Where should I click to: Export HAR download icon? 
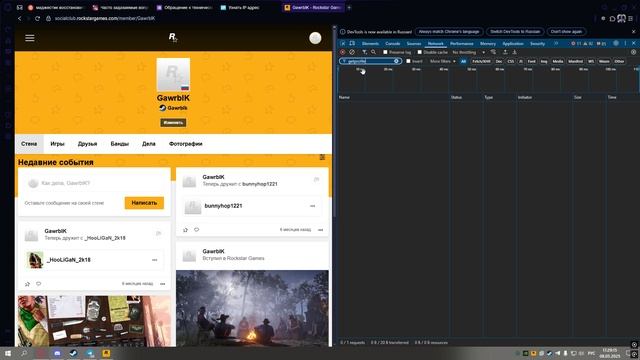(x=514, y=52)
